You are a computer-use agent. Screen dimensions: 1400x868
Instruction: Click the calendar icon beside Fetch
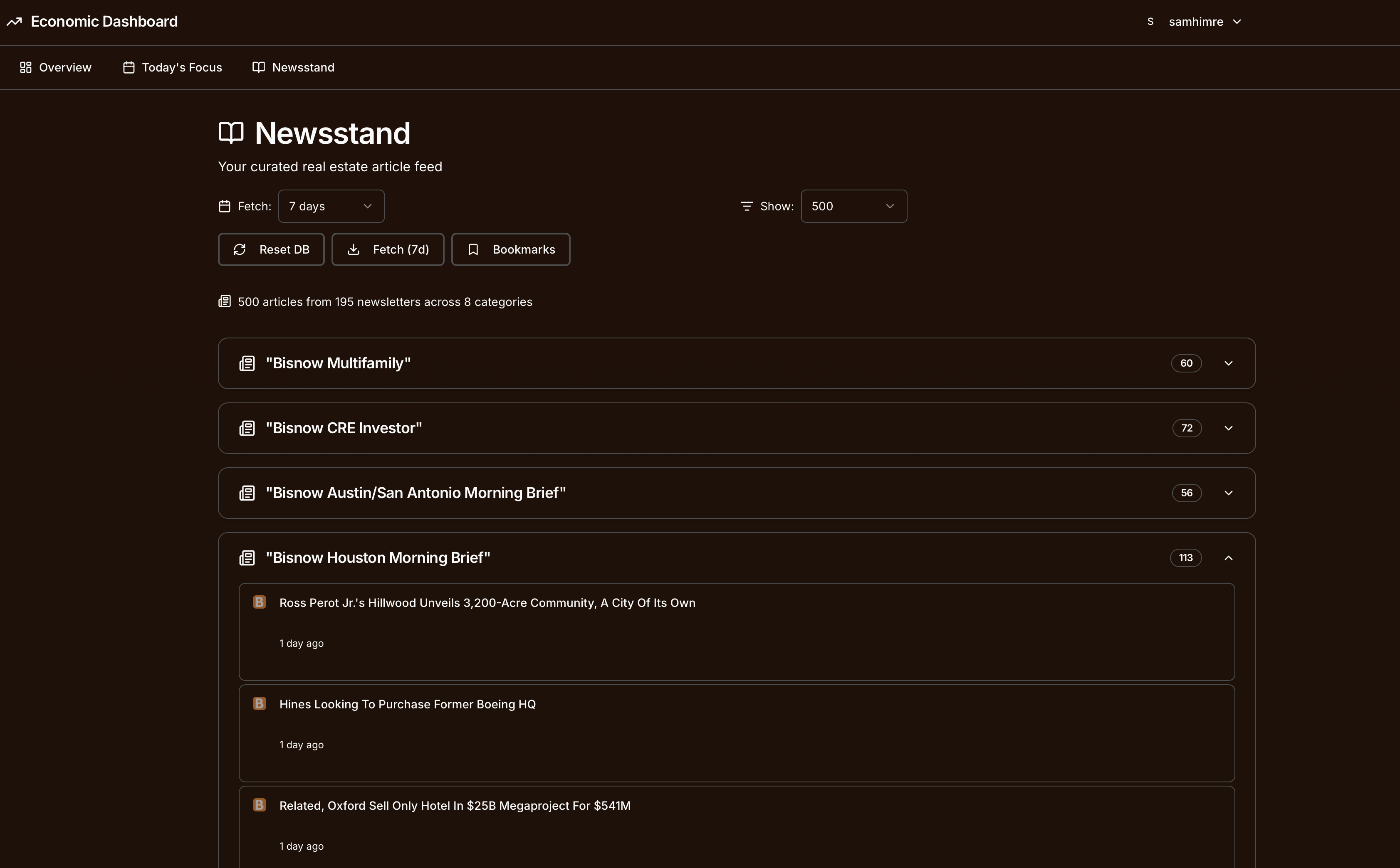225,206
